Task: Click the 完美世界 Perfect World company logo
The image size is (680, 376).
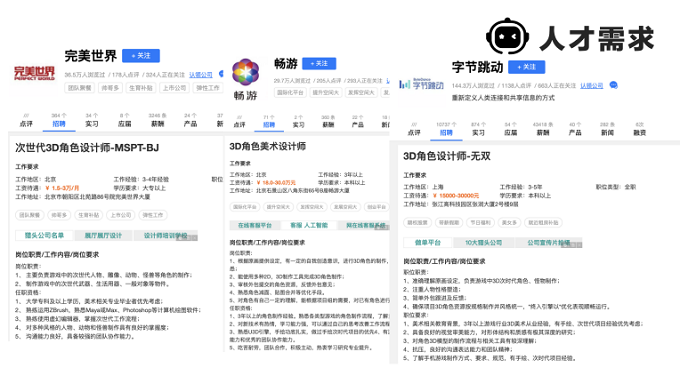Action: 34,73
